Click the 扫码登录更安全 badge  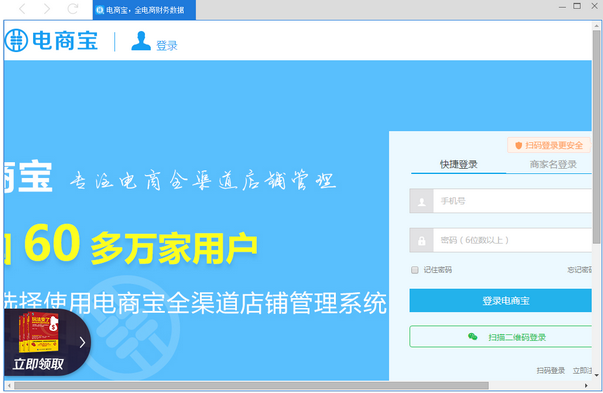click(x=549, y=145)
